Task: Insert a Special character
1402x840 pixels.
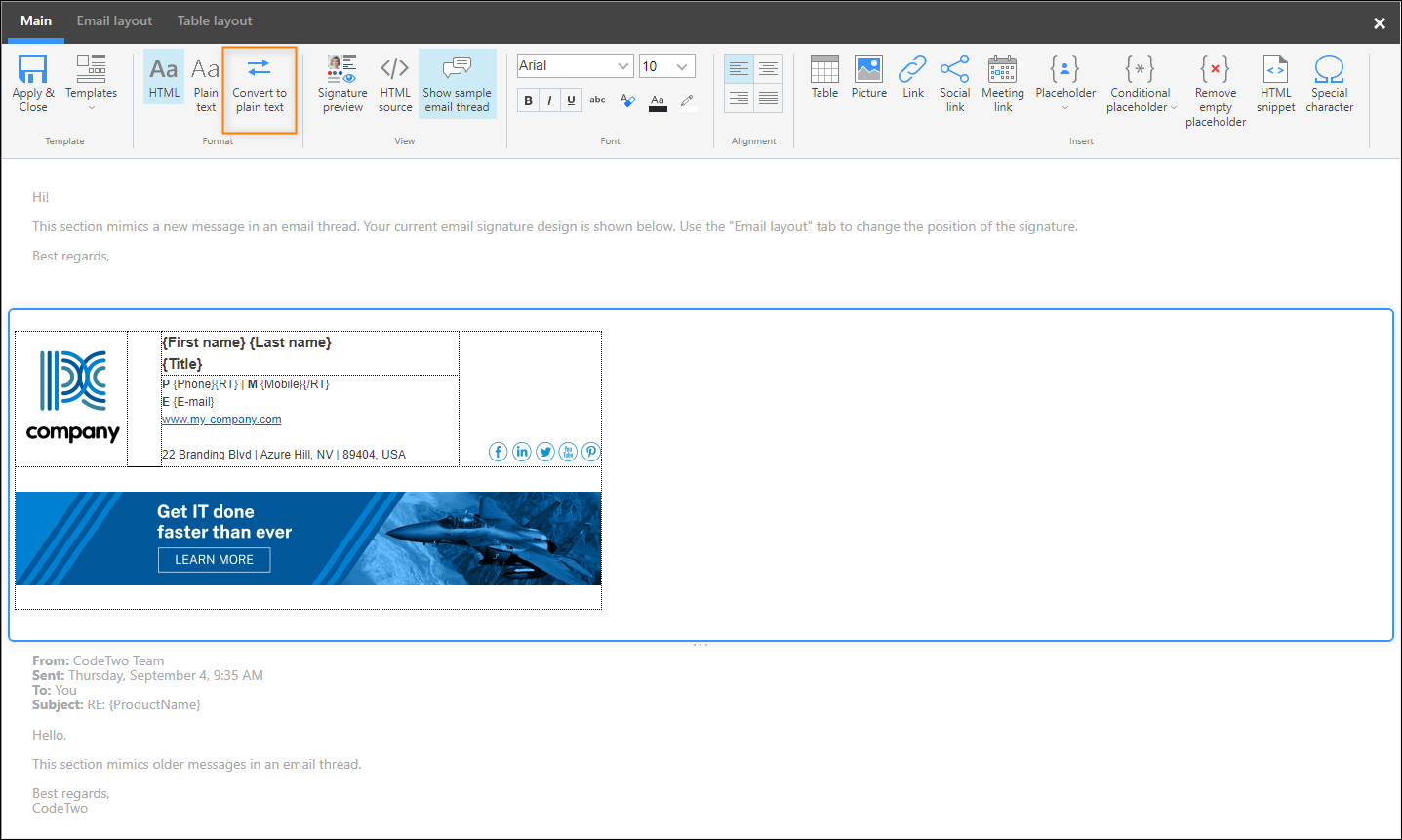Action: pos(1329,83)
